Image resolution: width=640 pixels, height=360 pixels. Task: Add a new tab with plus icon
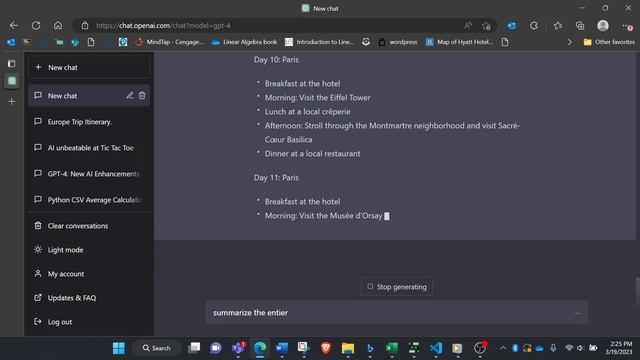[11, 101]
